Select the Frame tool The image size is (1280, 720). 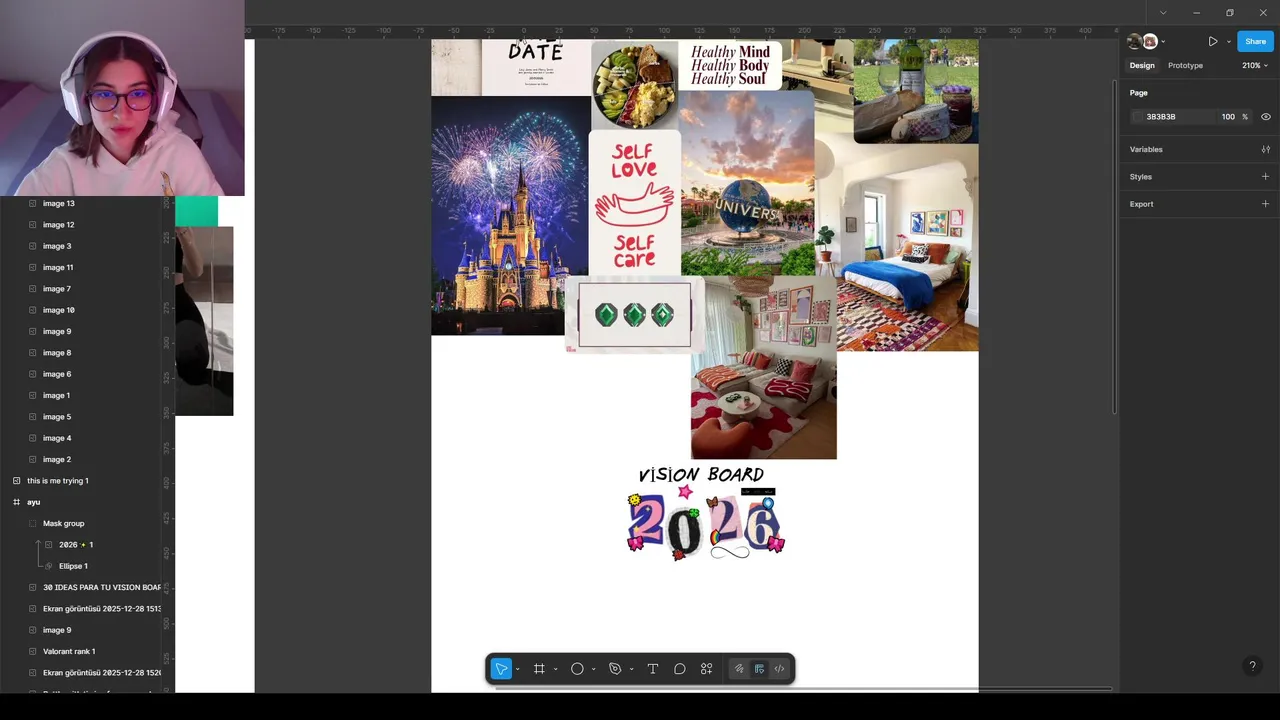539,669
